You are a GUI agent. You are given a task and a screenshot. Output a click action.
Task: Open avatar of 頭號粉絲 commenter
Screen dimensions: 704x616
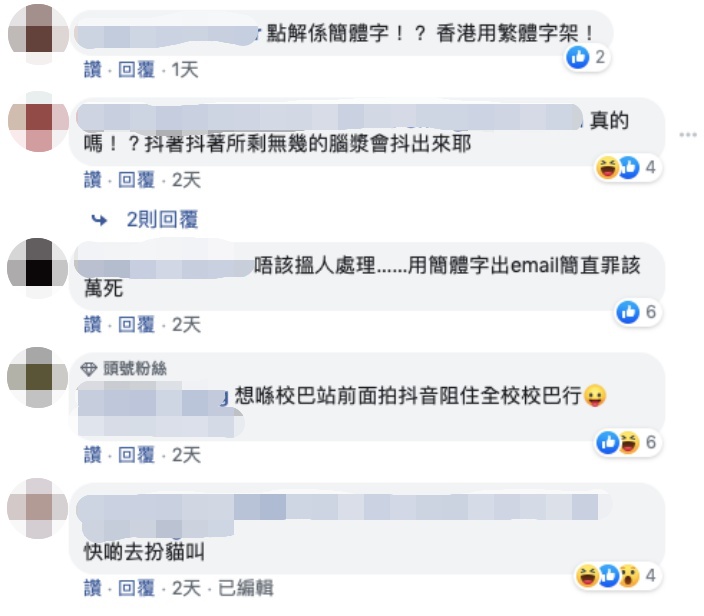38,377
